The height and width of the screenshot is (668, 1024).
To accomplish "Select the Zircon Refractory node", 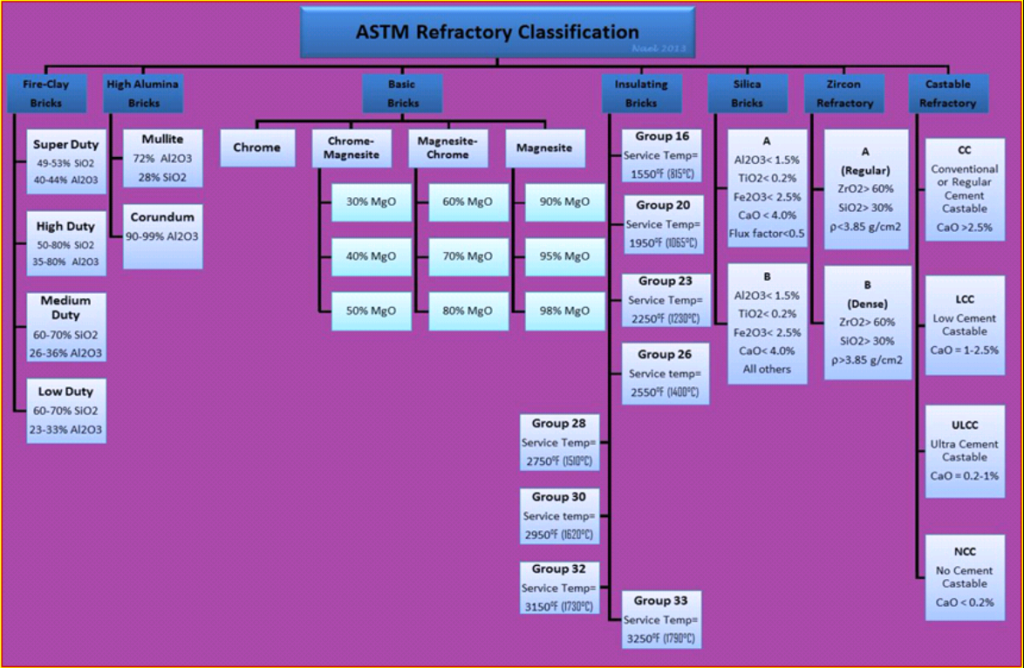I will 844,92.
